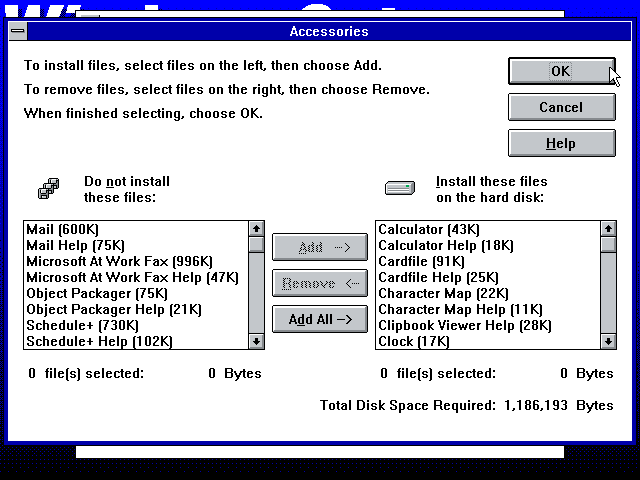Select Clipbook Viewer Help (28K)
Viewport: 640px width, 480px height.
click(x=488, y=325)
